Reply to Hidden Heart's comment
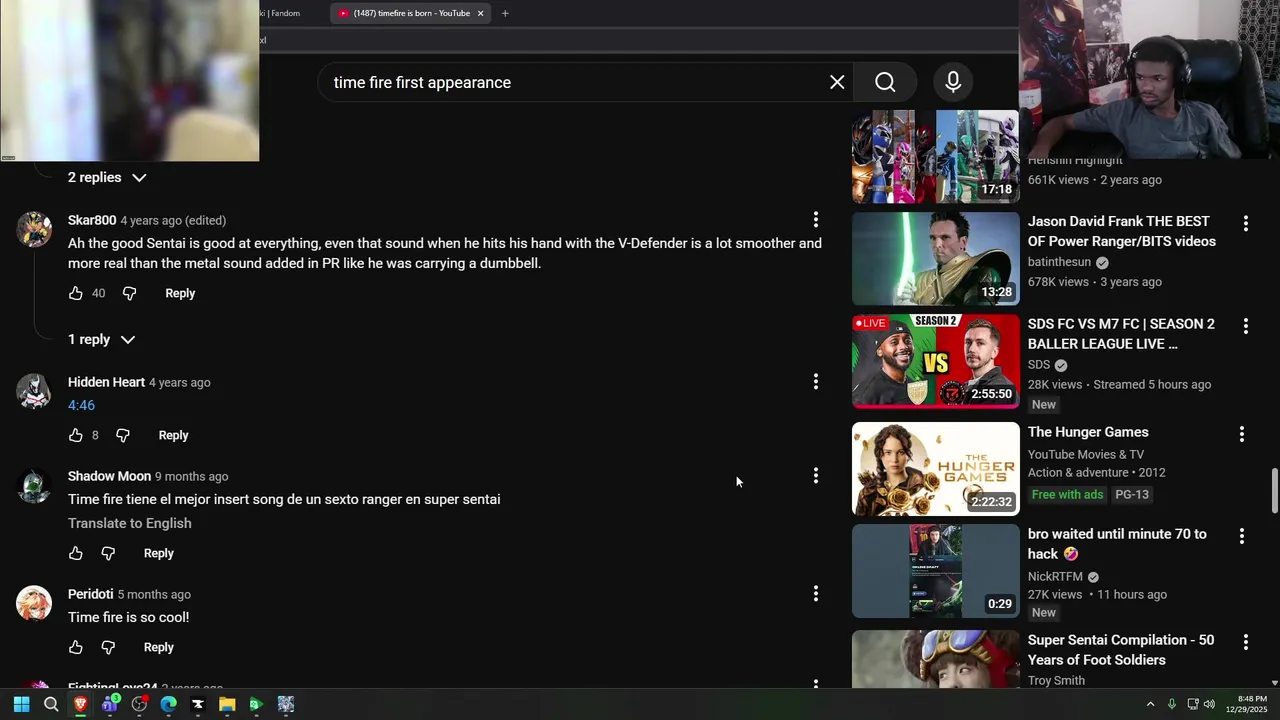 coord(173,435)
